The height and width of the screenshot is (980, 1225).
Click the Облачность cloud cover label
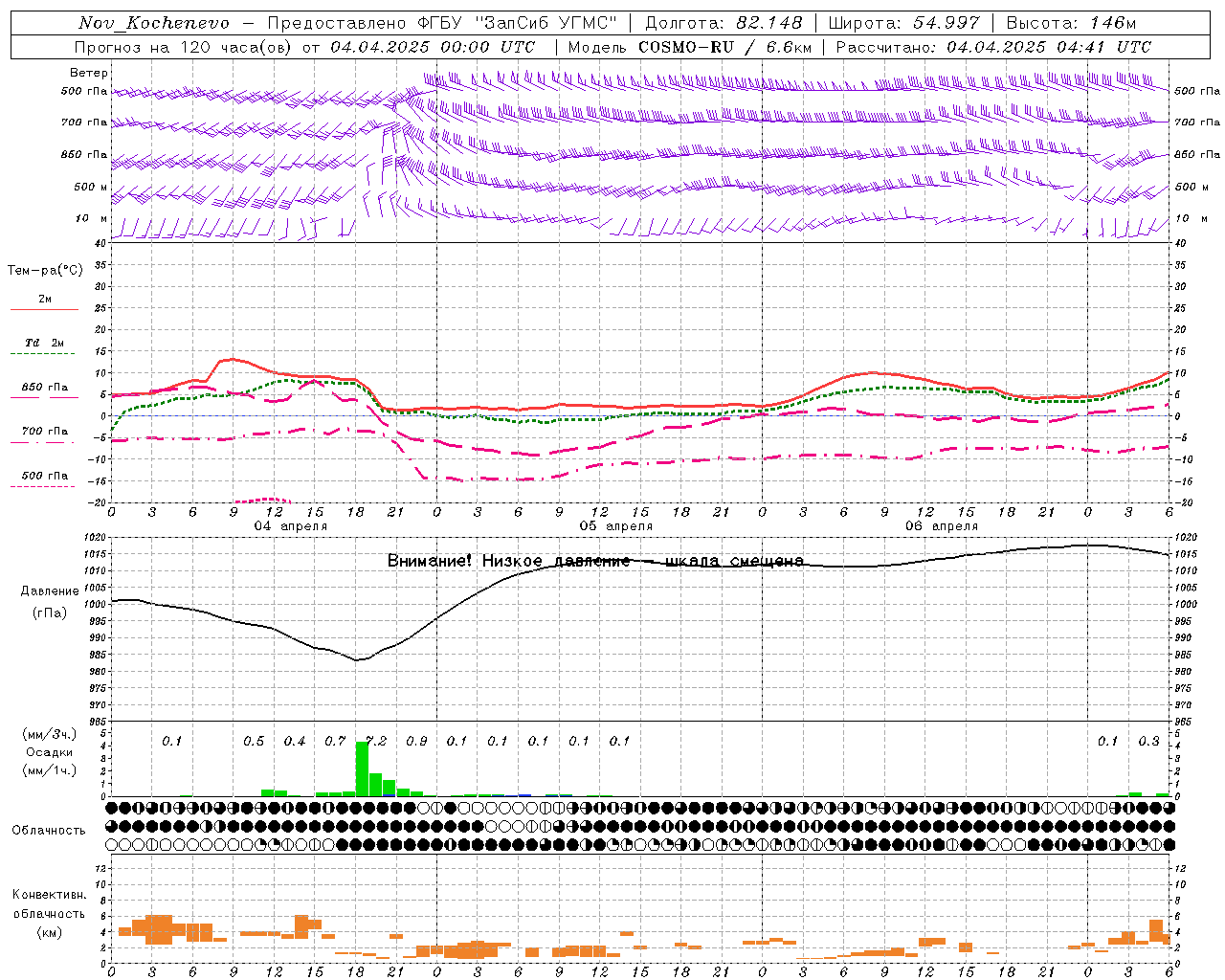49,831
